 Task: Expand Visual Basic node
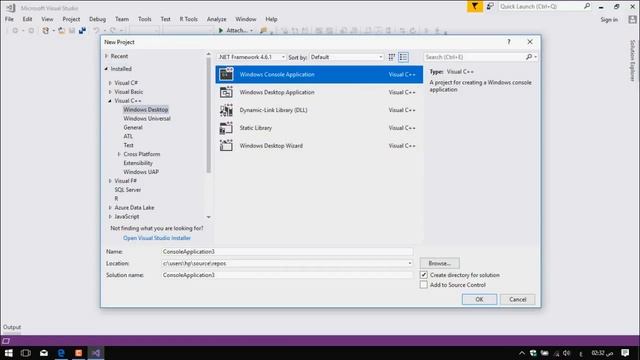pos(110,92)
